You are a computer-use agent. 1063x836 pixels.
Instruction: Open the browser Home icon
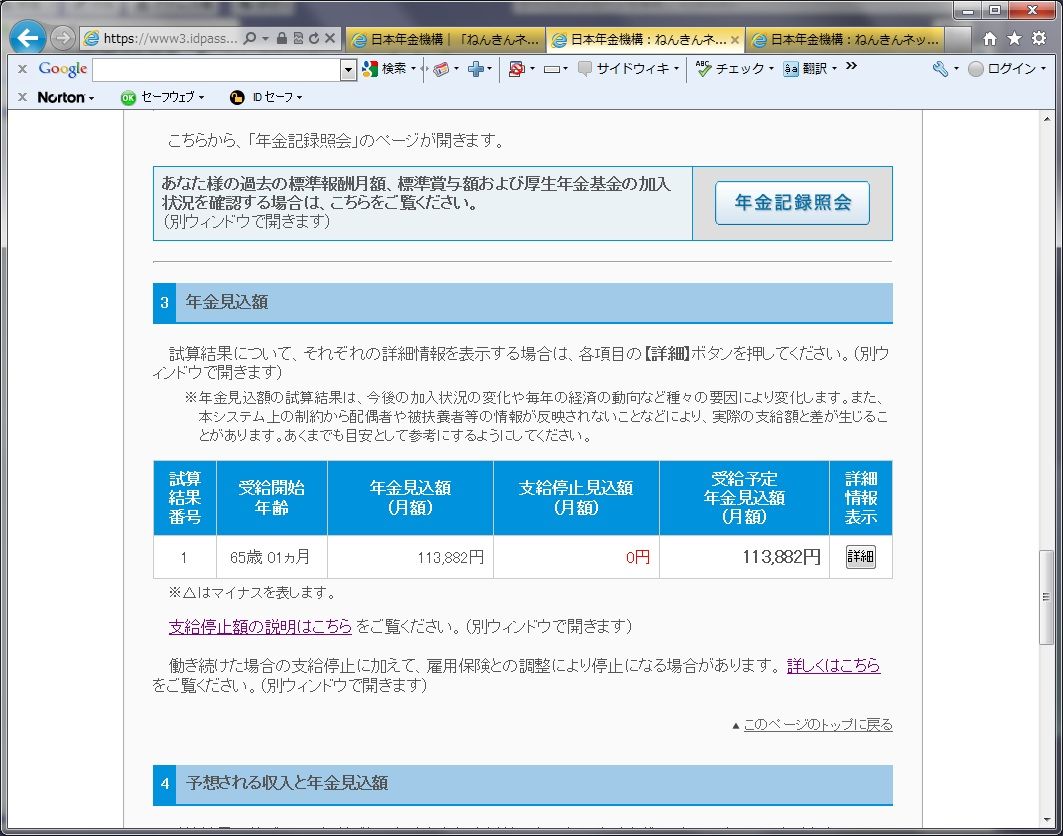click(990, 39)
